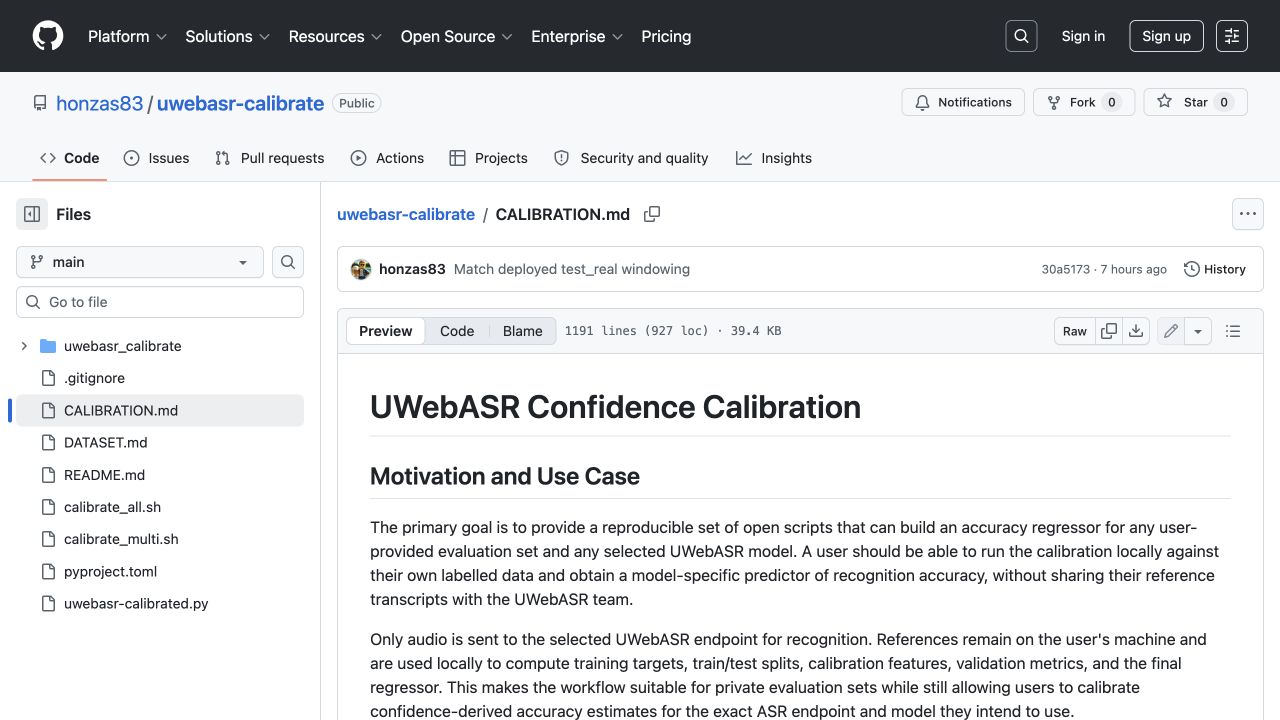Open calibrate_all.sh in the file tree

click(x=160, y=507)
